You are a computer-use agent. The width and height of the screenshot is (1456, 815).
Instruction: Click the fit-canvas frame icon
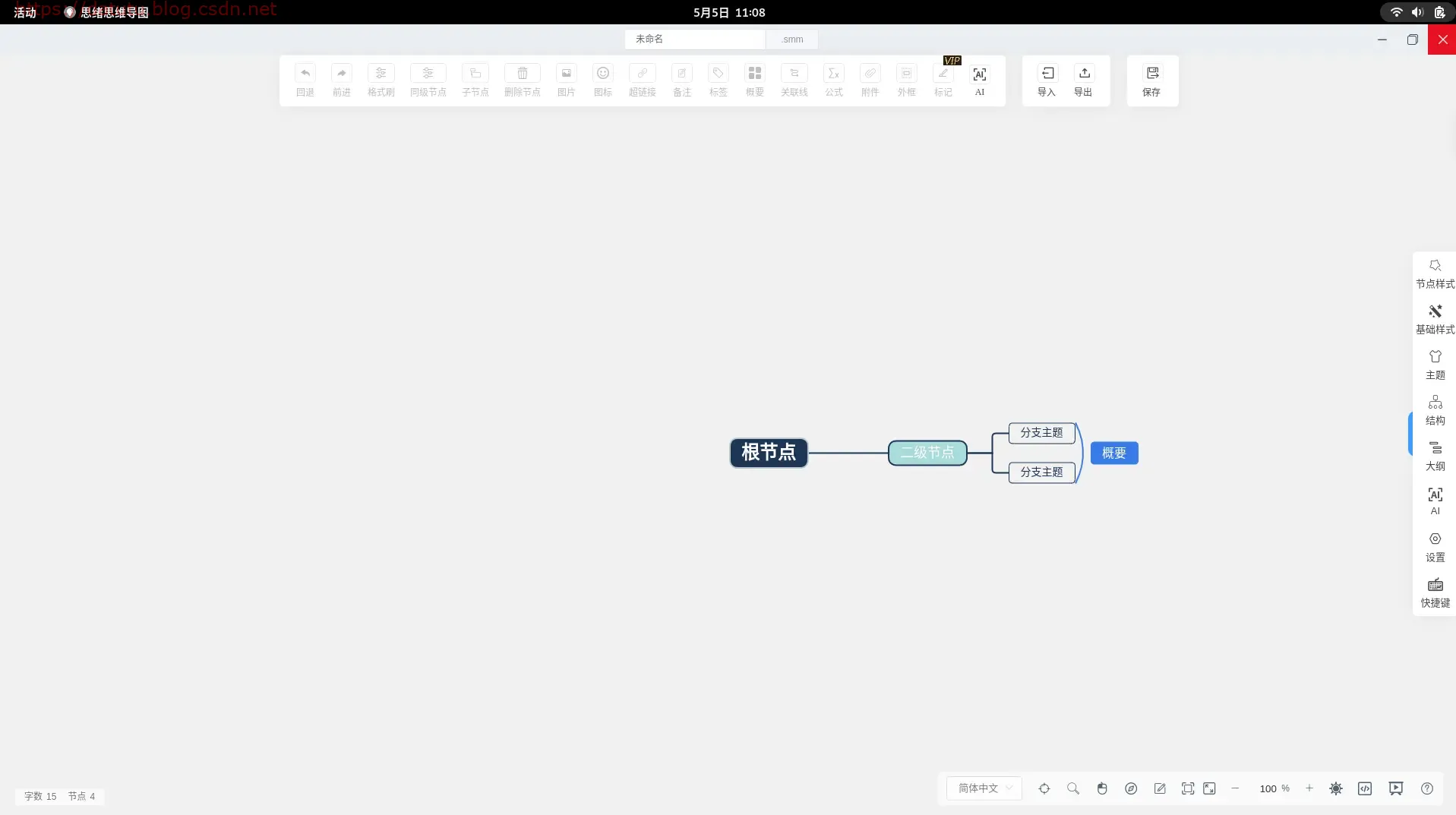tap(1188, 788)
